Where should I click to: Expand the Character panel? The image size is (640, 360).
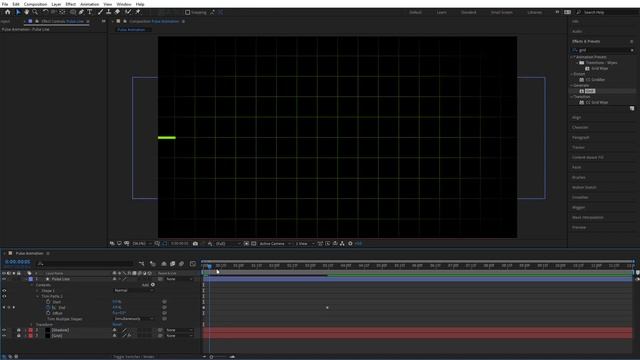point(580,127)
